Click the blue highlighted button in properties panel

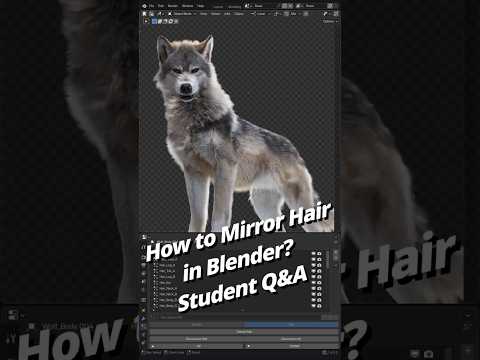tap(291, 324)
